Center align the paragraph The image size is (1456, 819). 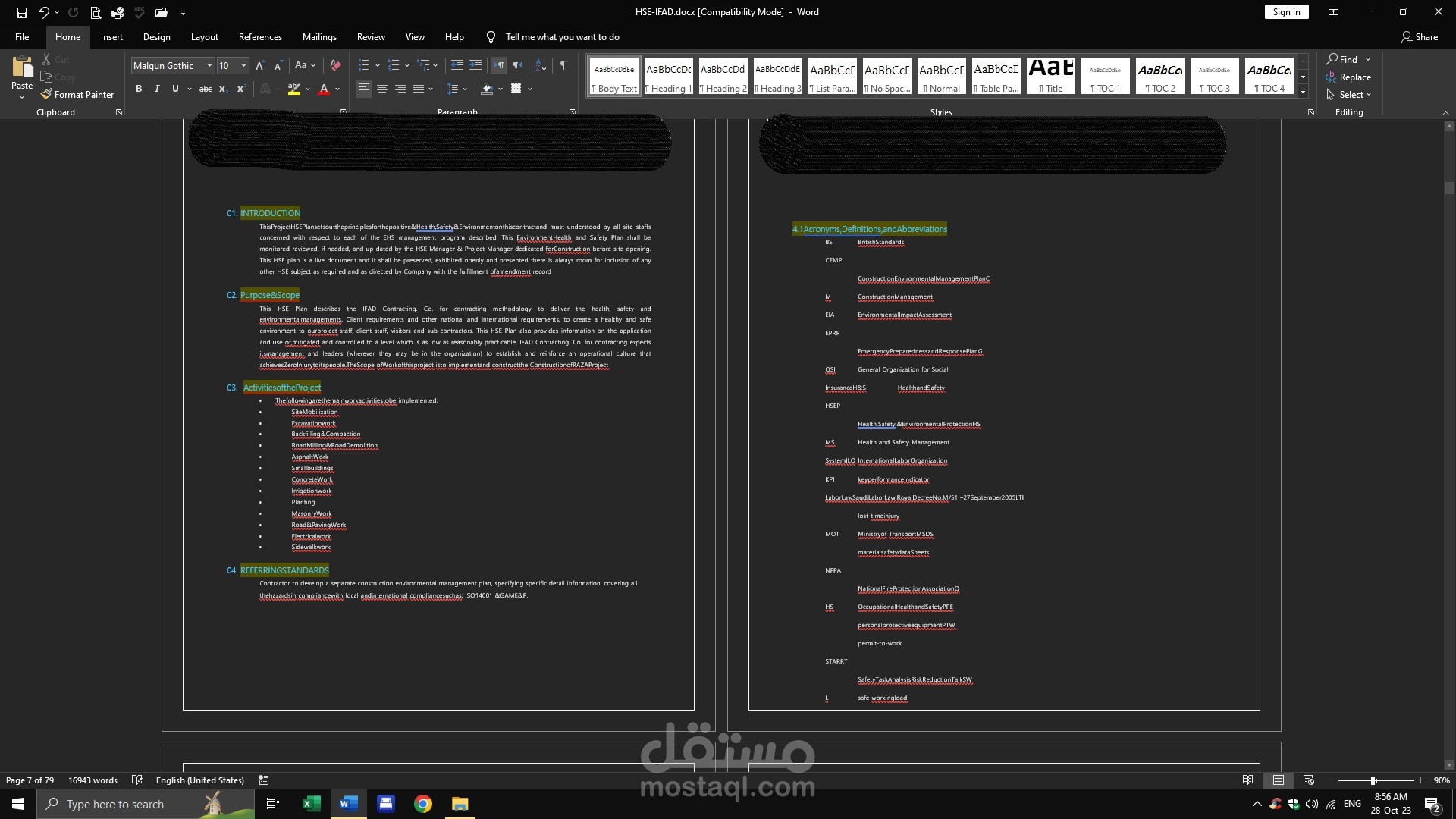[x=382, y=89]
